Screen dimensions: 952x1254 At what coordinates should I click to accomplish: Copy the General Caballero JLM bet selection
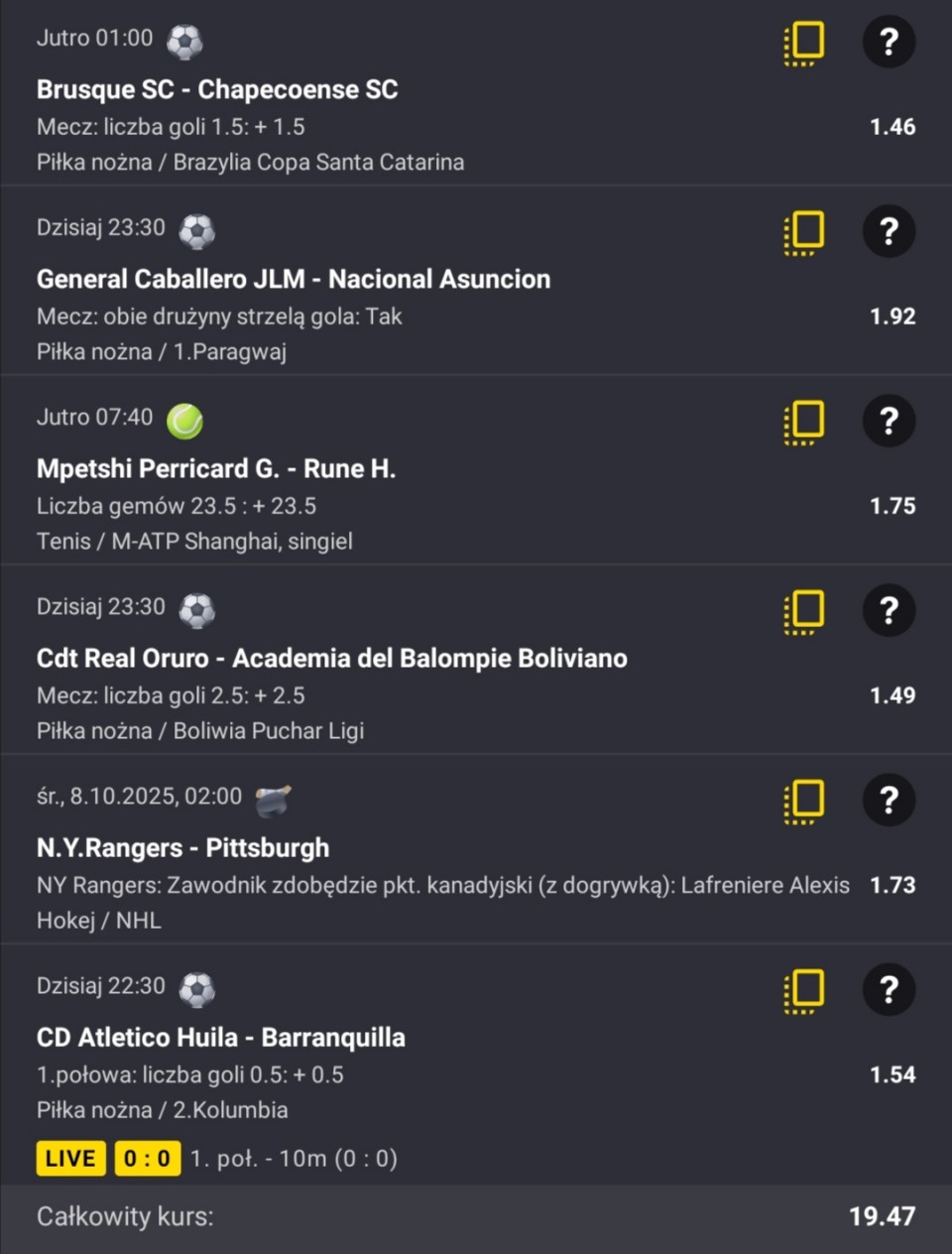pos(804,232)
